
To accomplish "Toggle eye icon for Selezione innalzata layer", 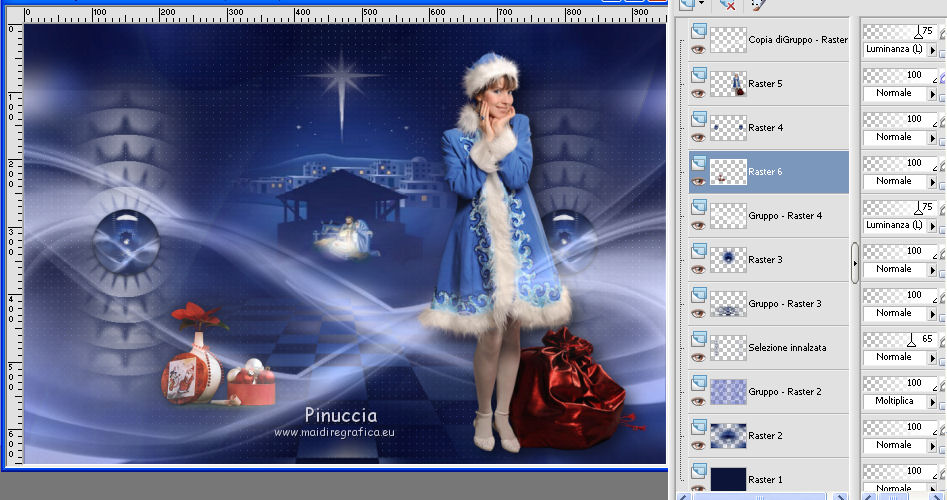I will point(698,358).
